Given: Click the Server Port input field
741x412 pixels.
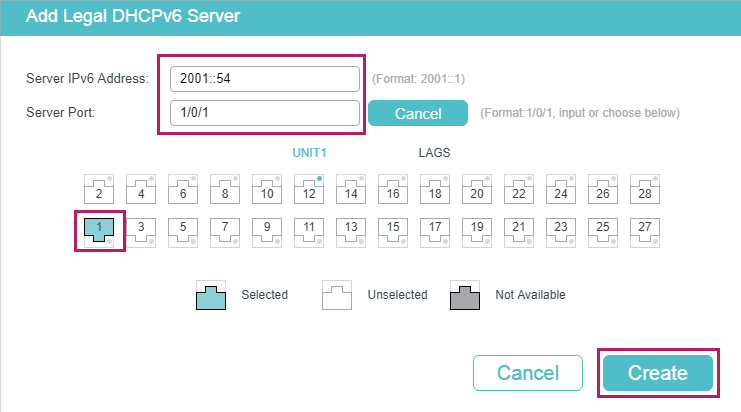Looking at the screenshot, I should (x=265, y=112).
